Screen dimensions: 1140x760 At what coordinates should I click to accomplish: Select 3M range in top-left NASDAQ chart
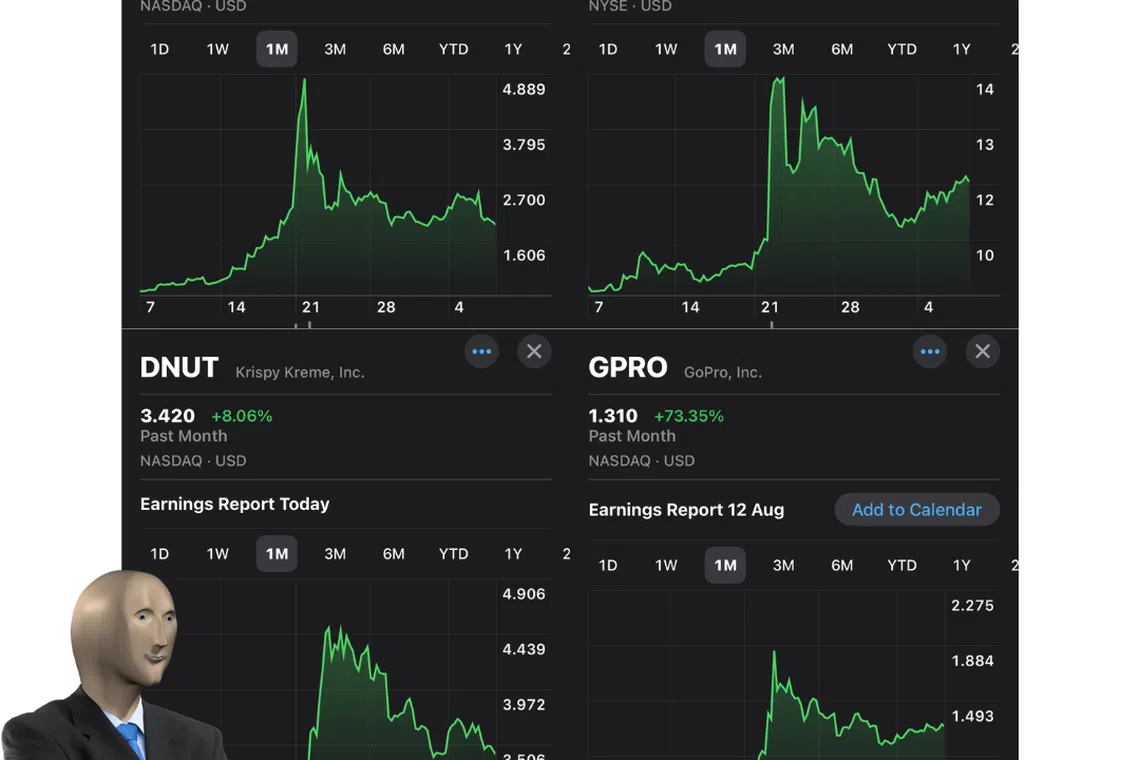pyautogui.click(x=335, y=49)
